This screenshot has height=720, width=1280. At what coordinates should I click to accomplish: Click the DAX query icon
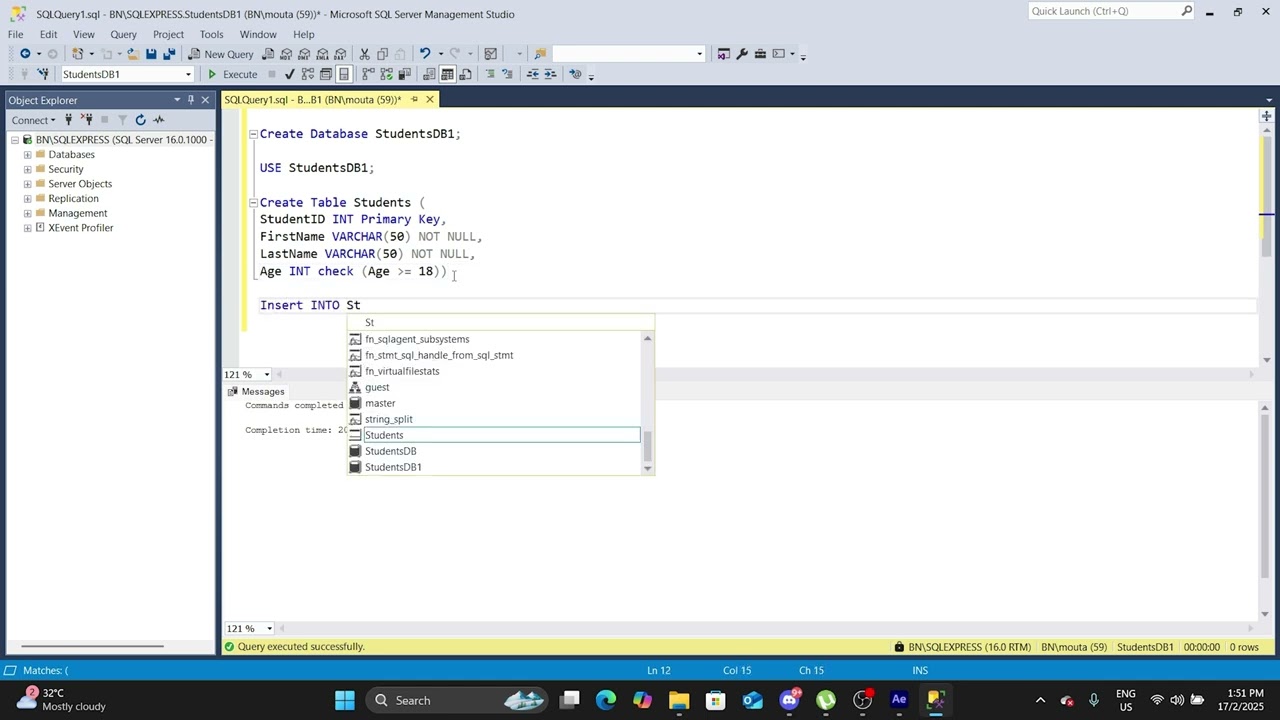click(340, 54)
